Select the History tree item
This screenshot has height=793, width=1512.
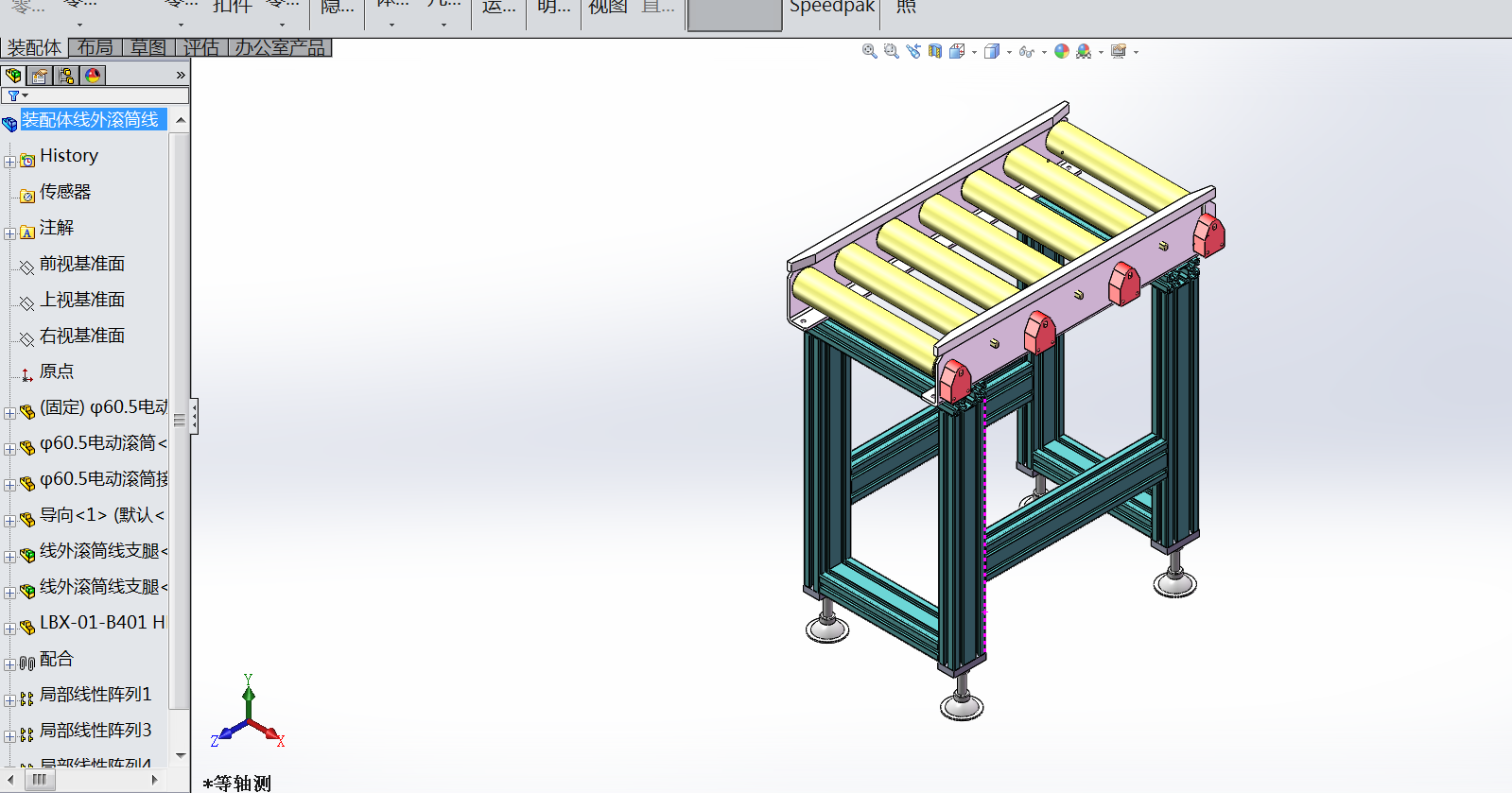tap(69, 156)
